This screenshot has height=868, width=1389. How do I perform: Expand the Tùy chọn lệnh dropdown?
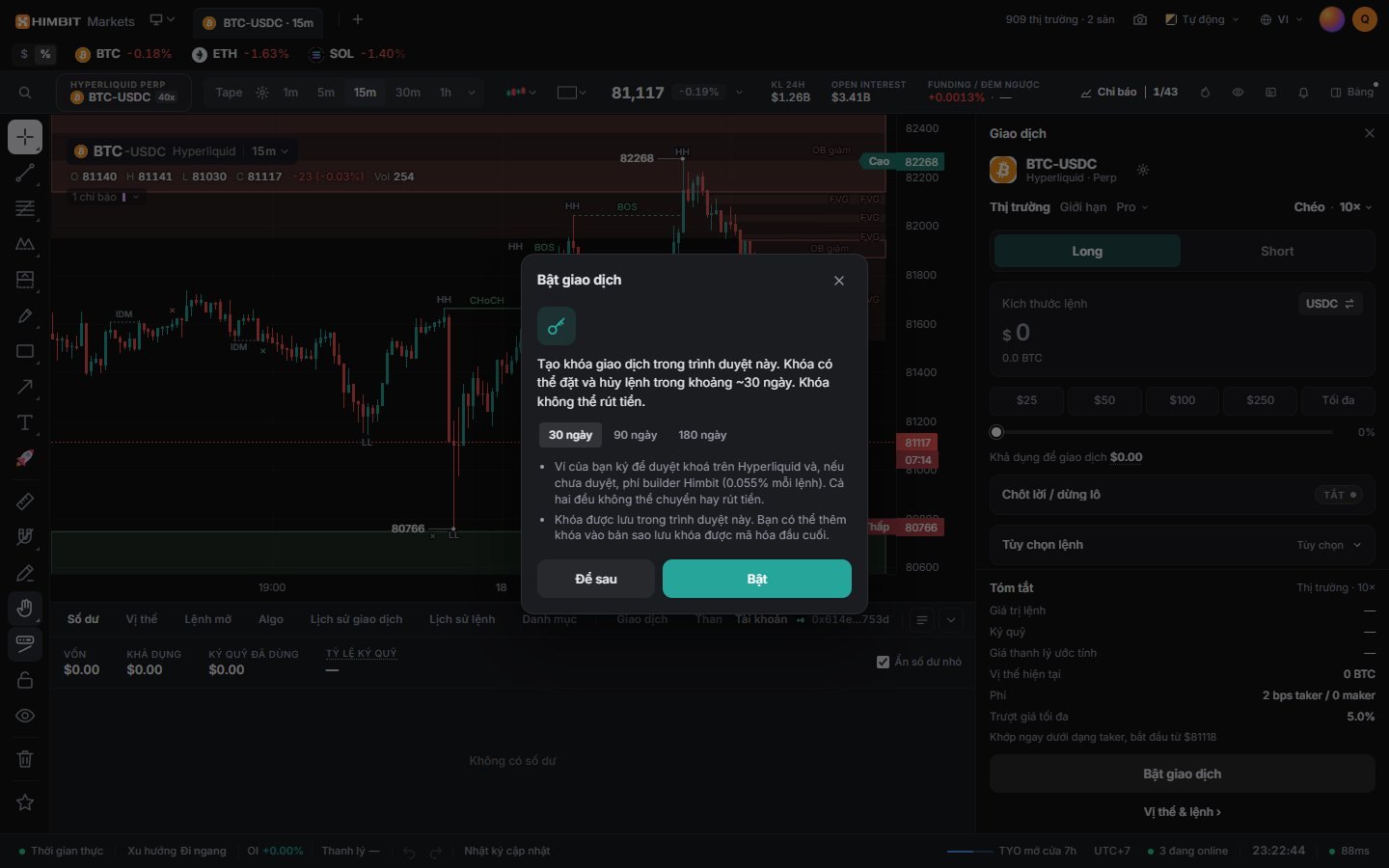1182,545
